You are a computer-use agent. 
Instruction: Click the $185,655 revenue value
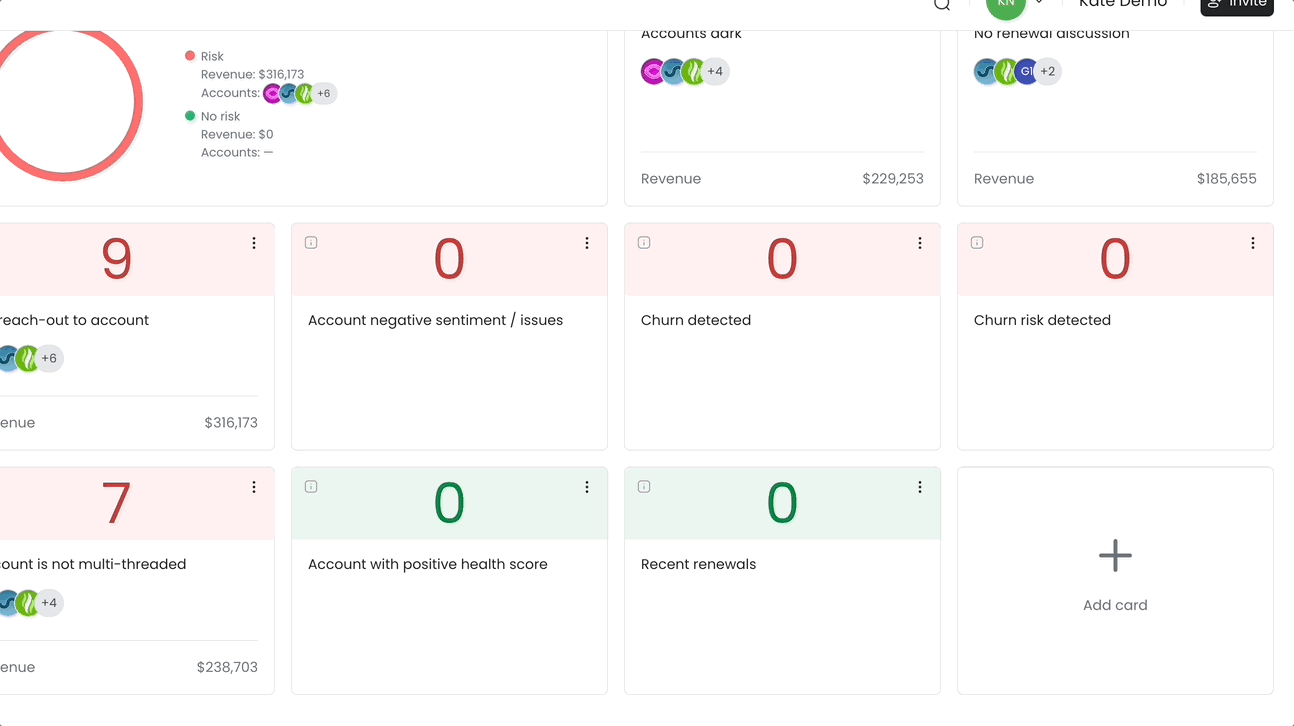tap(1226, 179)
